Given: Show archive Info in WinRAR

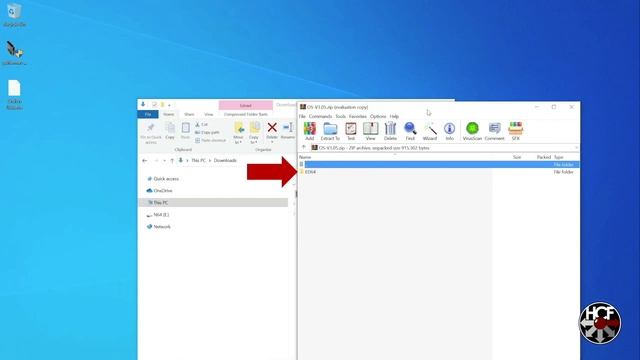Looking at the screenshot, I should click(x=449, y=131).
